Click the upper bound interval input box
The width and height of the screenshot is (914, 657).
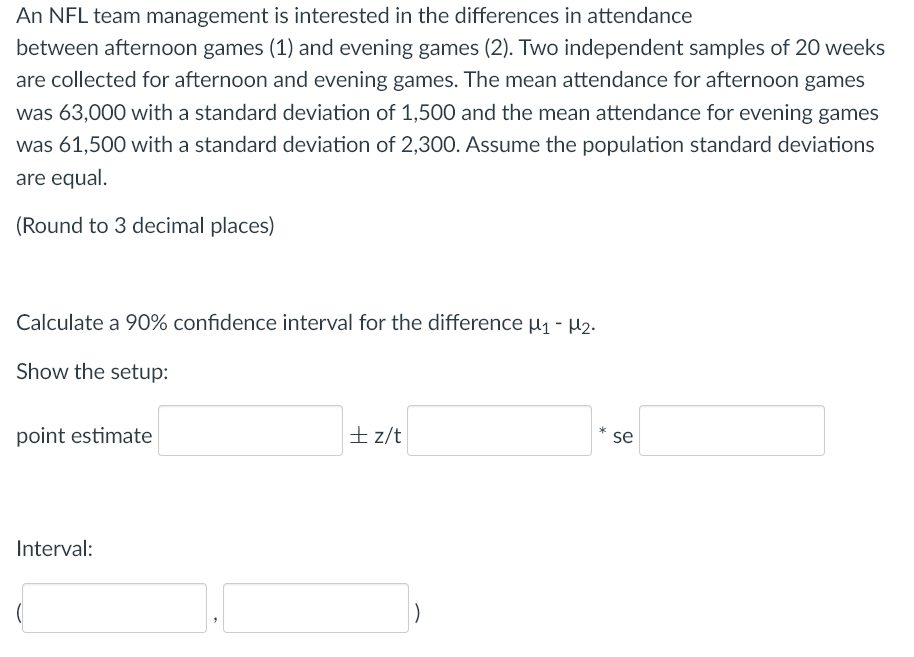pos(315,607)
